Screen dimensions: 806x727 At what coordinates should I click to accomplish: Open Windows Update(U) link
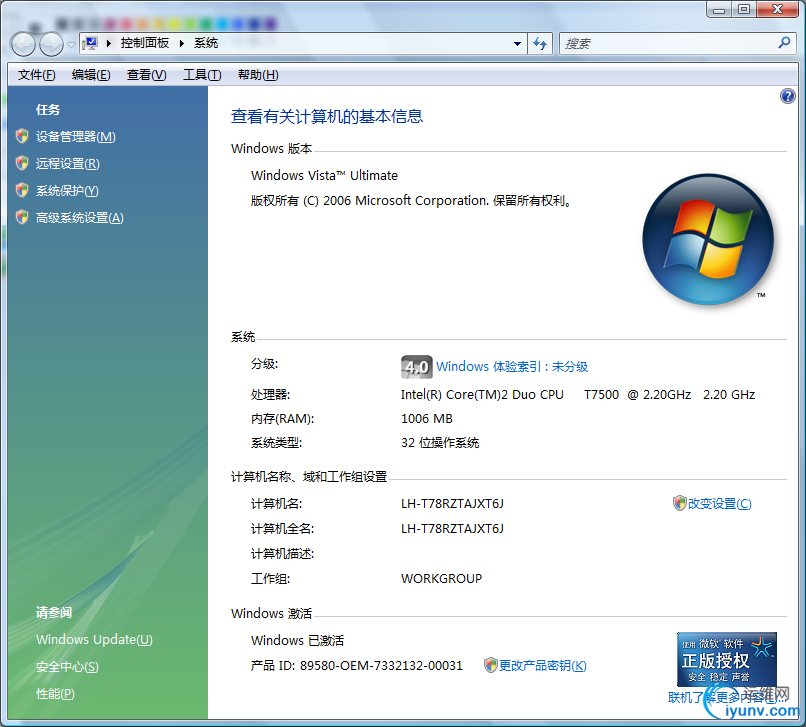(x=94, y=640)
